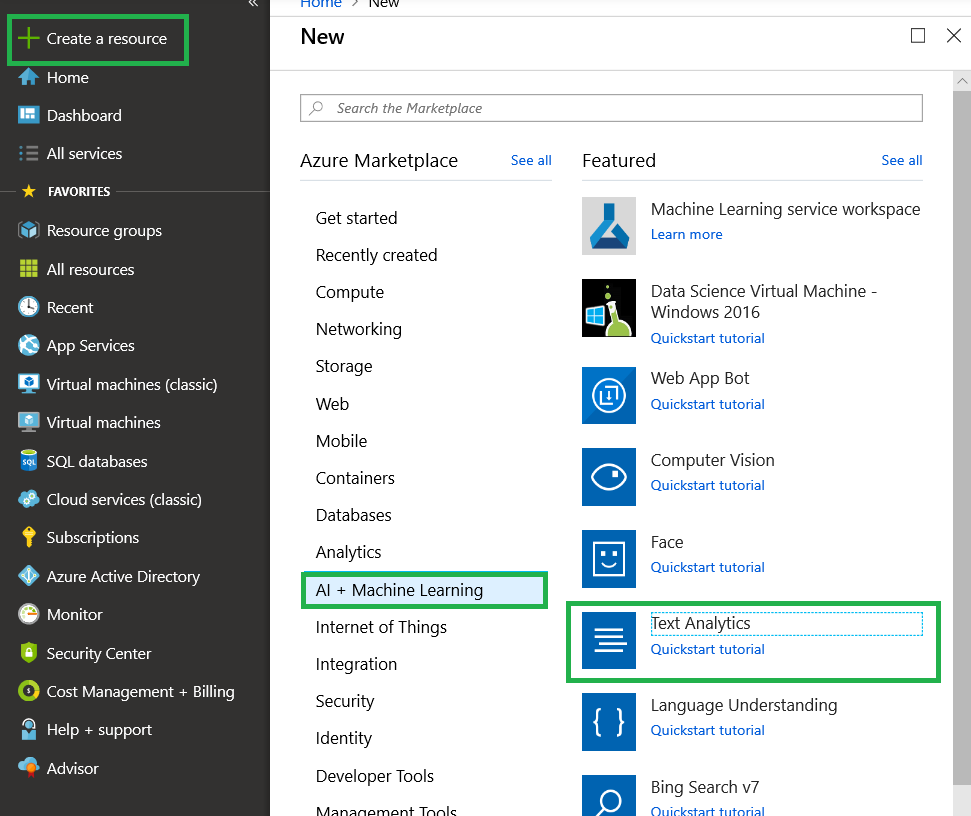The image size is (971, 816).
Task: Open the Data Science Virtual Machine icon
Action: point(609,308)
